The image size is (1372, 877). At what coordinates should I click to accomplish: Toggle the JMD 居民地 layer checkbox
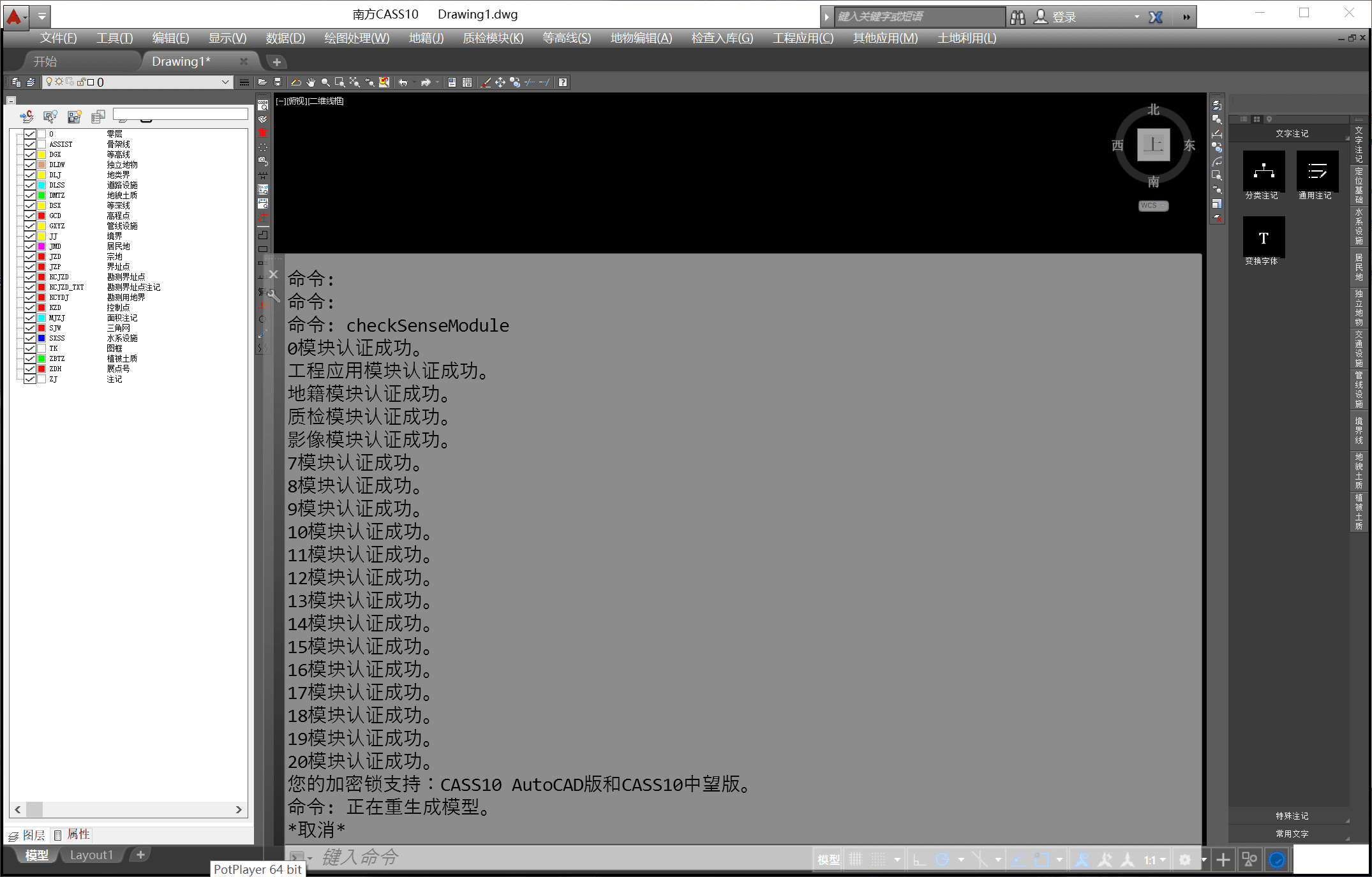pos(29,246)
